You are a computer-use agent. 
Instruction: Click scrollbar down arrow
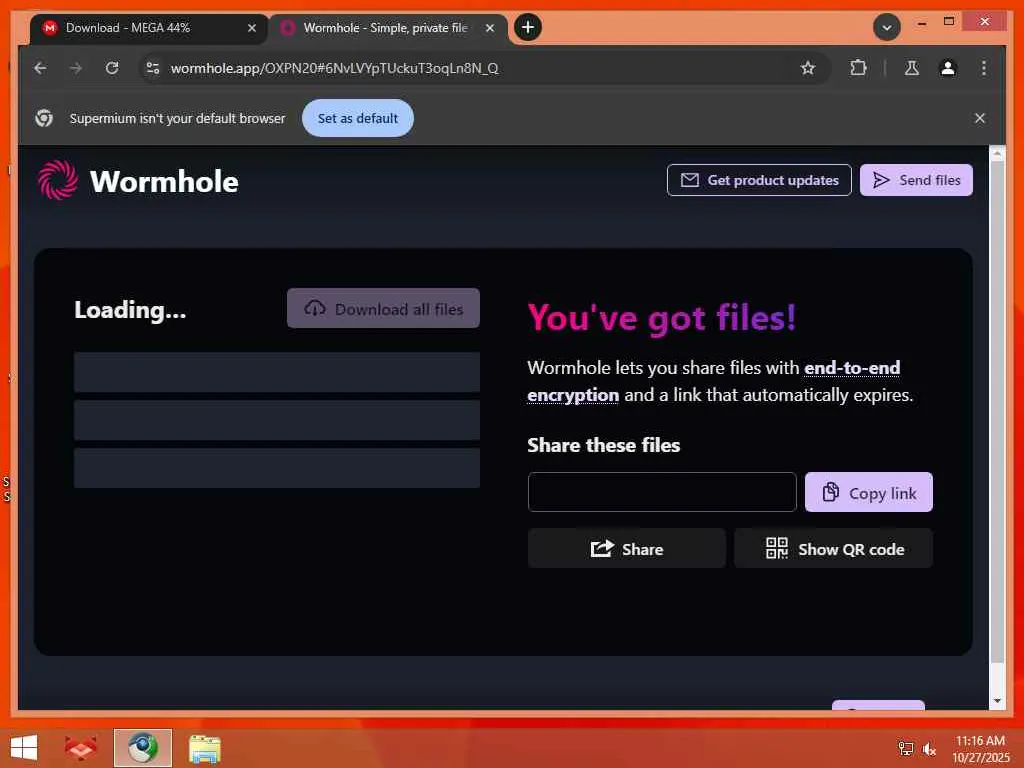pyautogui.click(x=997, y=701)
